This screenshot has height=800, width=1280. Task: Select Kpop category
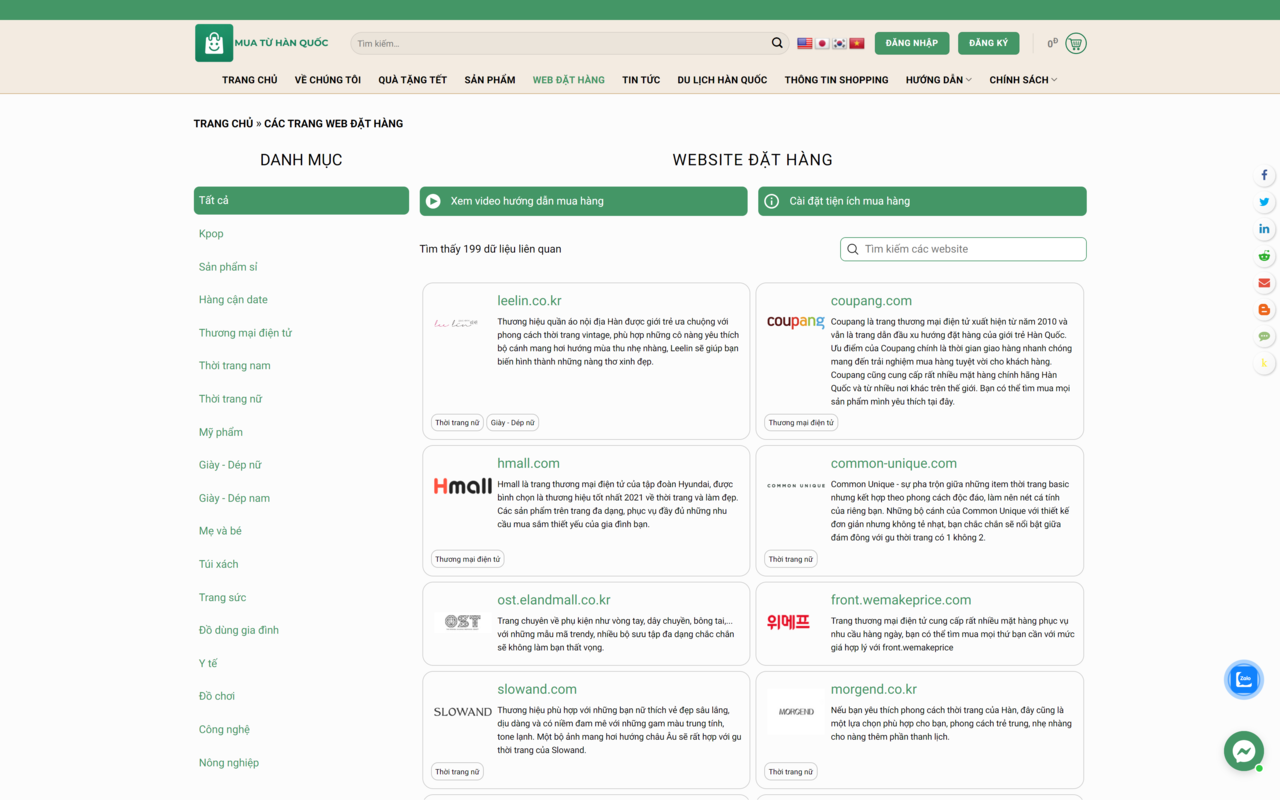tap(211, 234)
